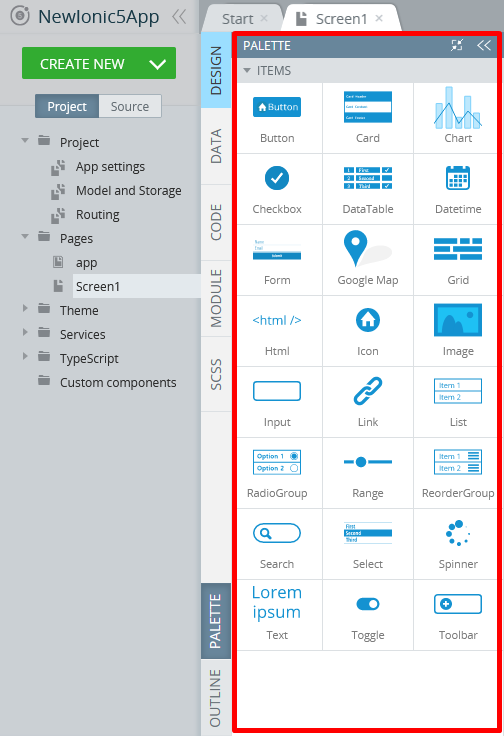
Task: Select the Google Map palette component
Action: tap(368, 260)
